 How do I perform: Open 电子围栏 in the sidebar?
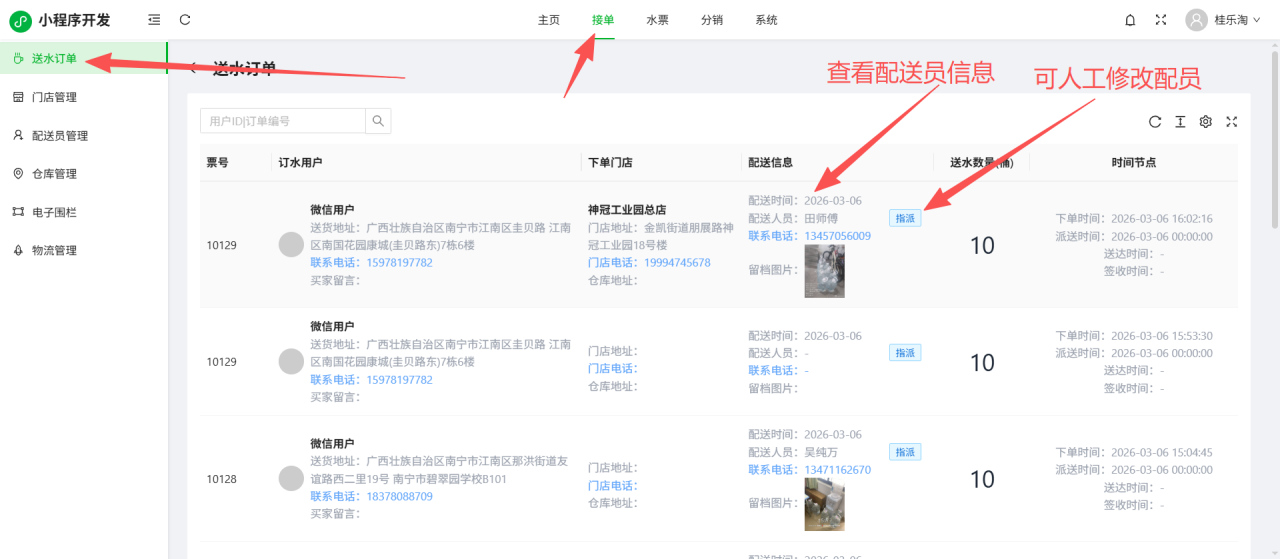click(54, 212)
